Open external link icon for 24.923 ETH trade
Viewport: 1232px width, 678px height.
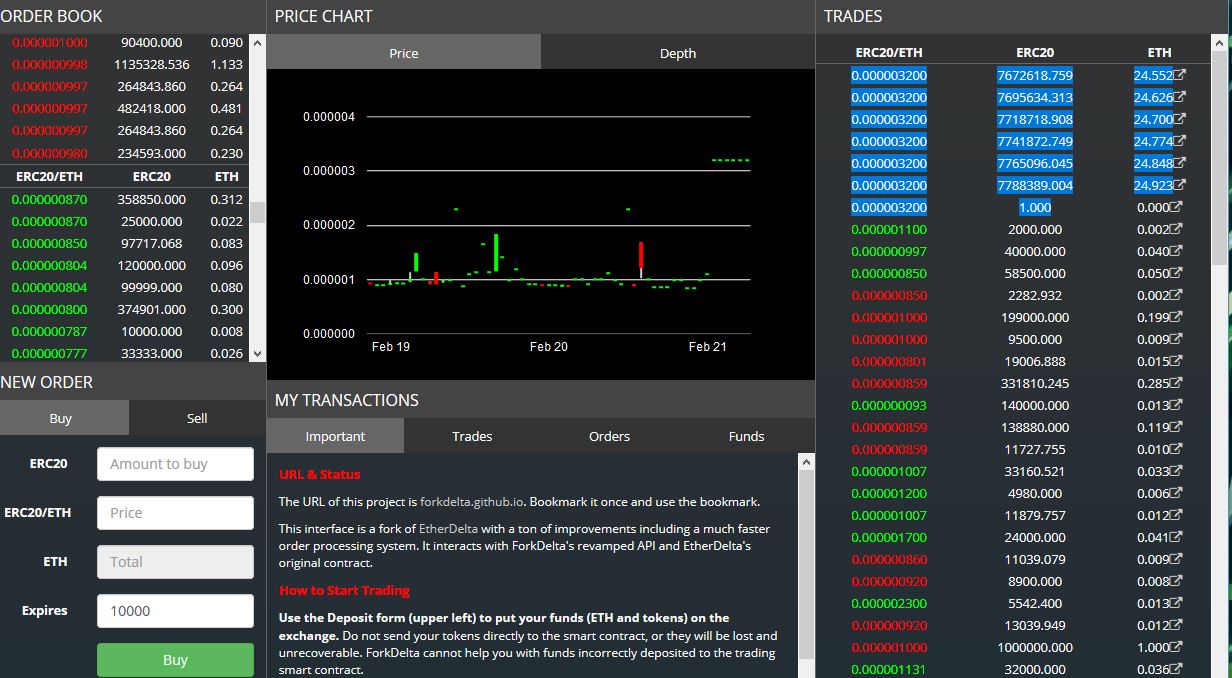click(1179, 185)
